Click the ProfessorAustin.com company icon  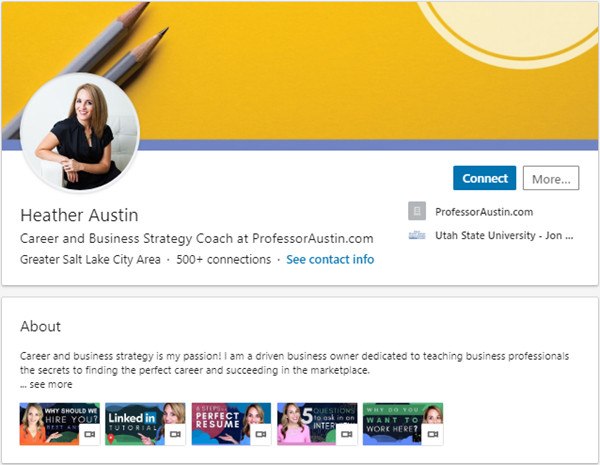click(417, 211)
